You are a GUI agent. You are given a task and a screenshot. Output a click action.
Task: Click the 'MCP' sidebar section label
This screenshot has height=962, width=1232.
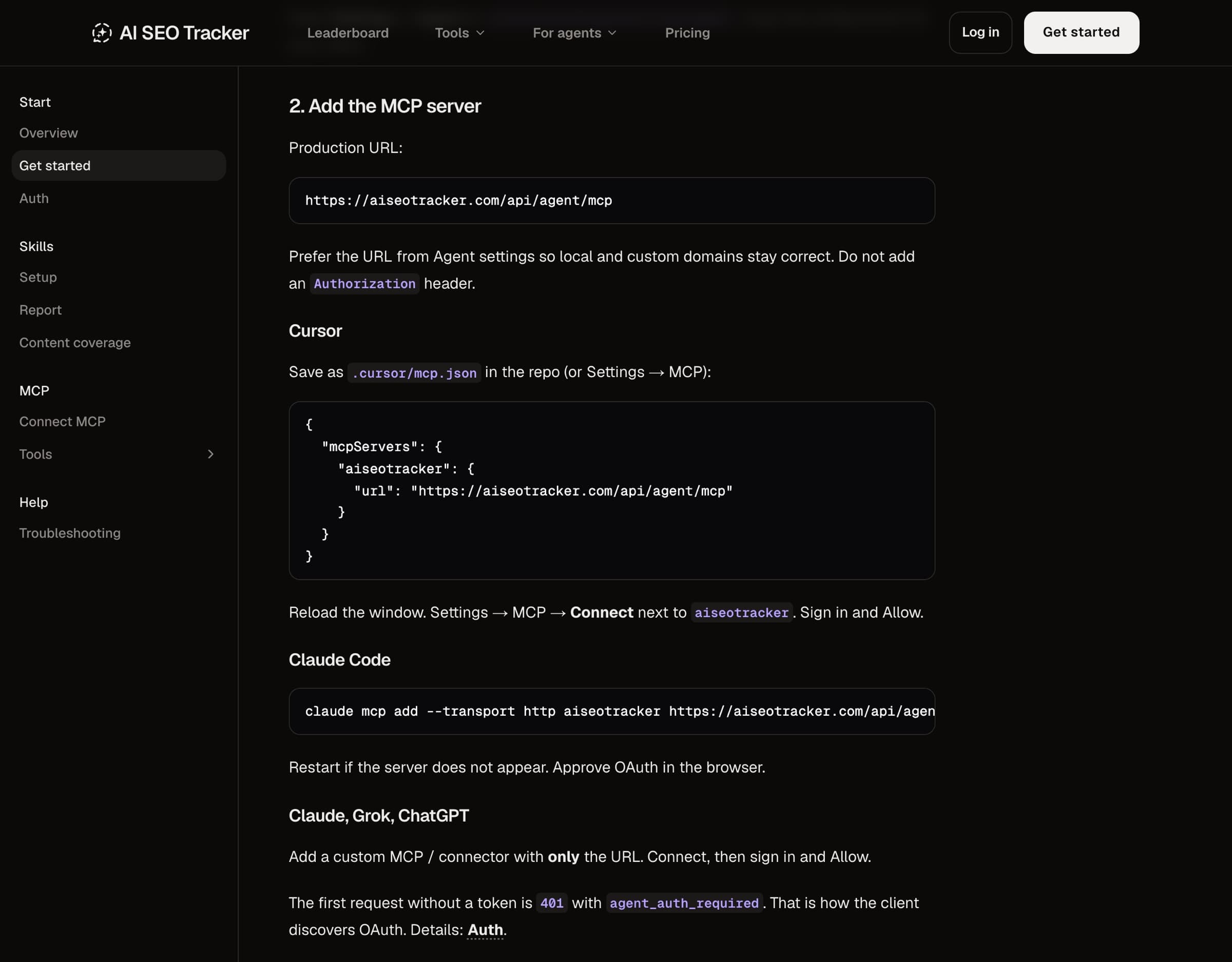coord(34,391)
